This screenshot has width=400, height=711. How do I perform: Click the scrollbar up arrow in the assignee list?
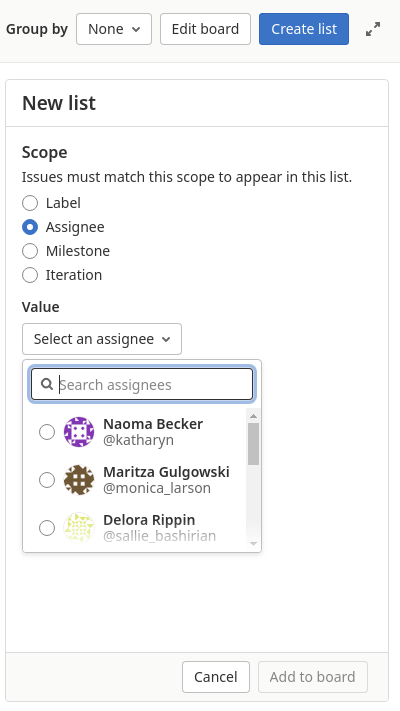click(x=254, y=415)
